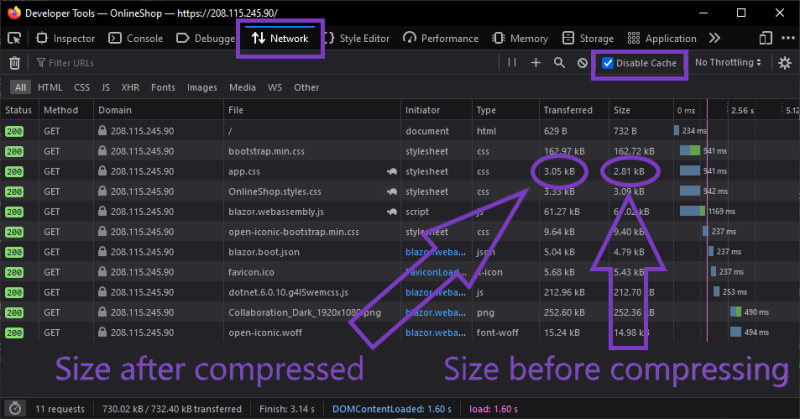Viewport: 800px width, 419px height.
Task: Filter requests by CSS
Action: point(82,87)
